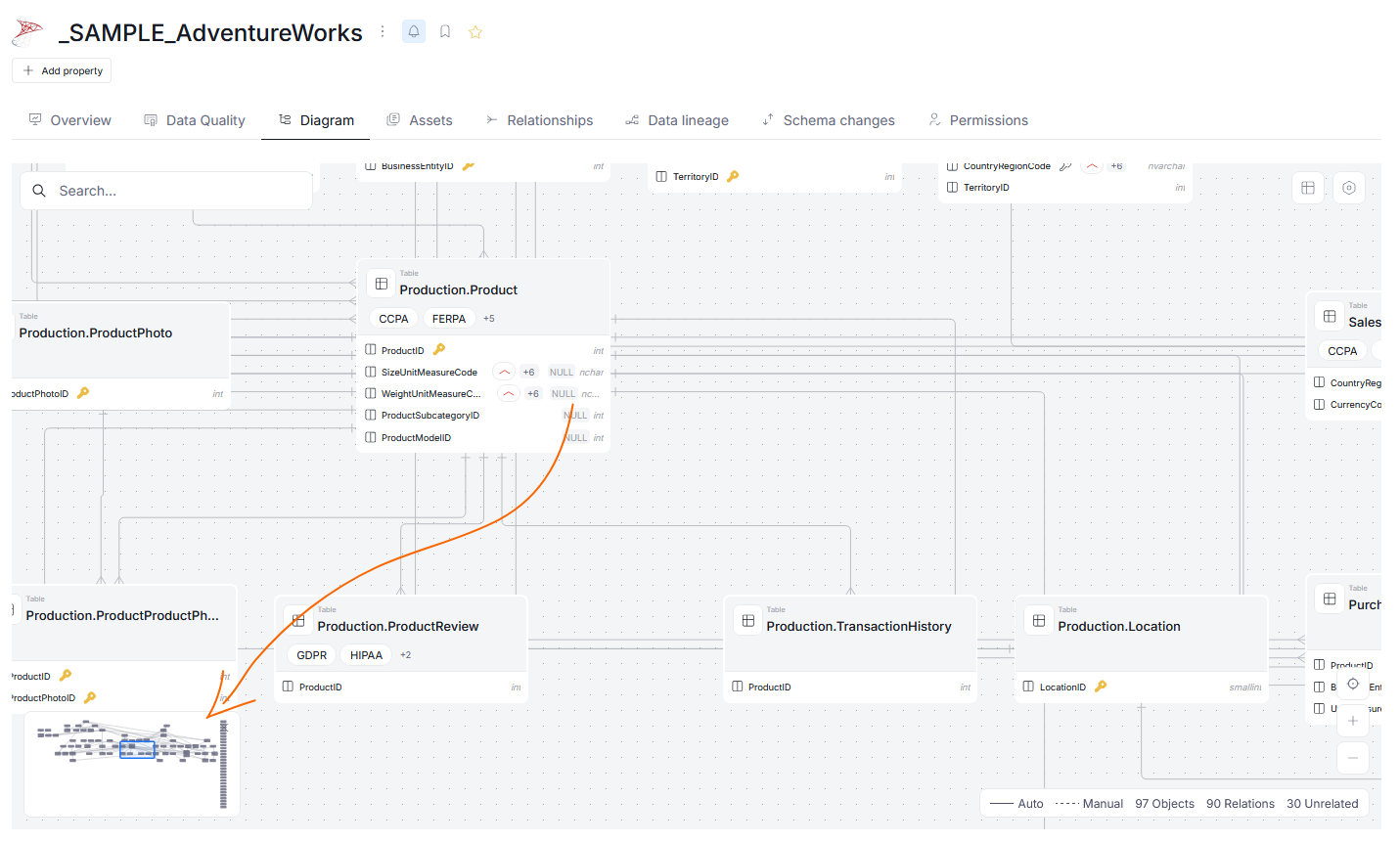
Task: Open the Data Quality tab
Action: (195, 120)
